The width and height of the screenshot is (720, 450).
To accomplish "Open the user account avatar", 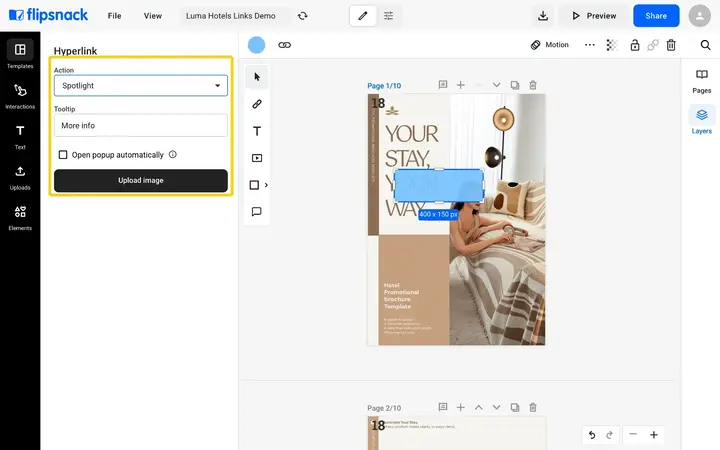I will pyautogui.click(x=699, y=16).
